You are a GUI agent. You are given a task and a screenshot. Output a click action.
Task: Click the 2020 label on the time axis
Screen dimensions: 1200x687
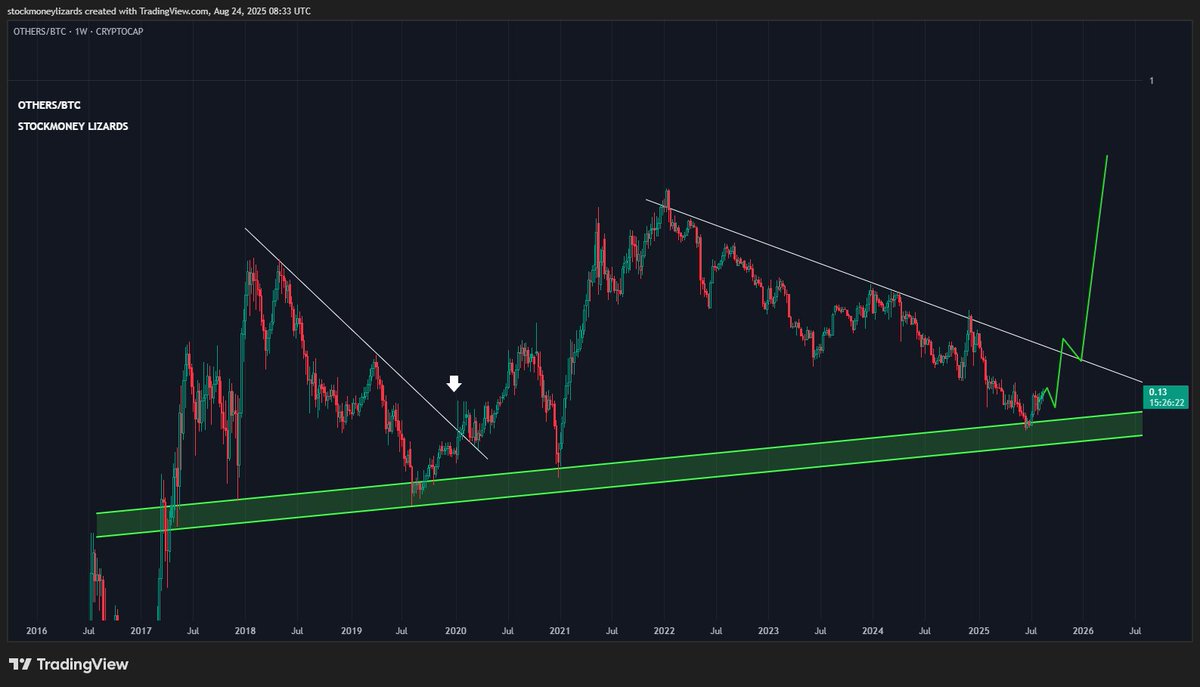456,631
